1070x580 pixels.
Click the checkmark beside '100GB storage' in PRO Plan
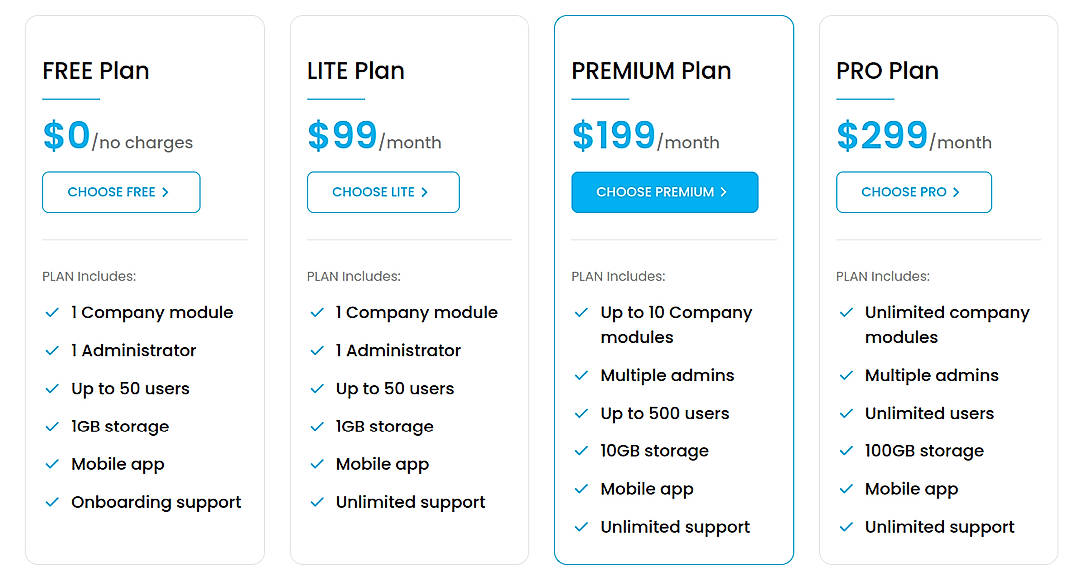(847, 450)
